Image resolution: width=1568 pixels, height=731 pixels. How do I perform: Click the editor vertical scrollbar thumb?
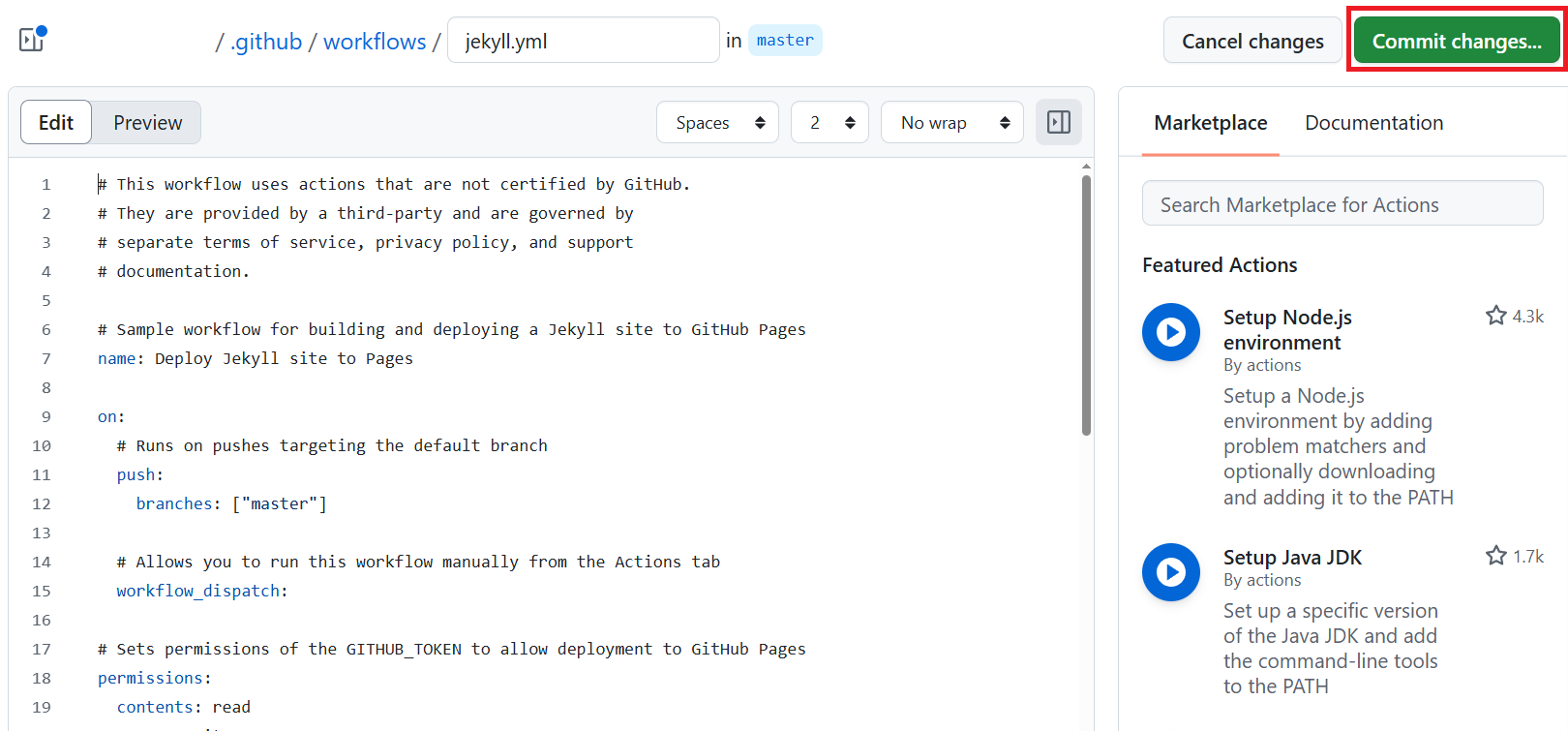(1086, 305)
